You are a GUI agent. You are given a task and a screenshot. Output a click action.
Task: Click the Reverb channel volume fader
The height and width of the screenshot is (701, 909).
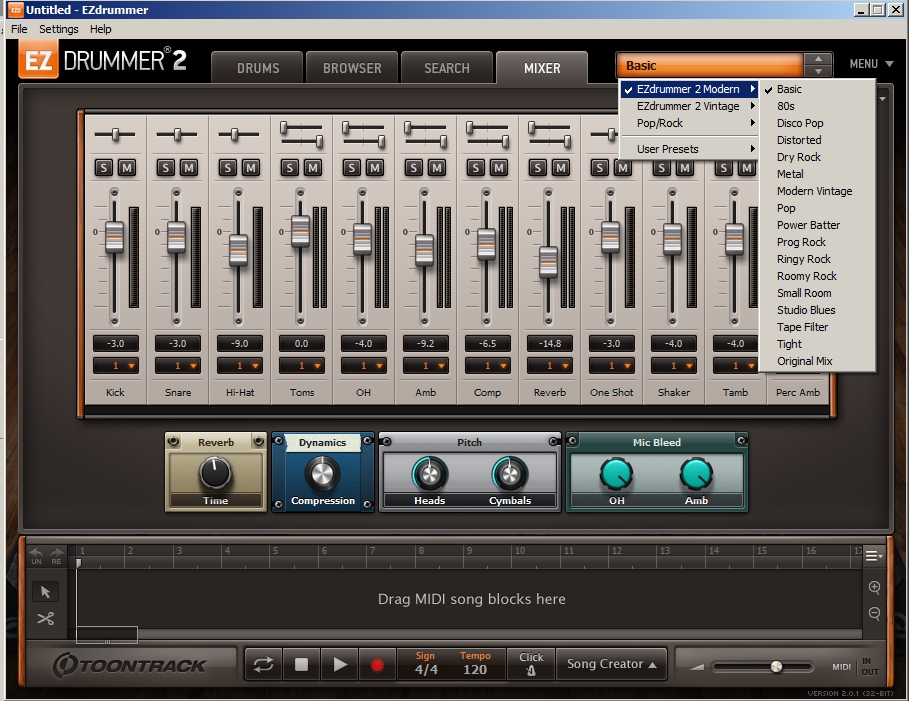[548, 262]
